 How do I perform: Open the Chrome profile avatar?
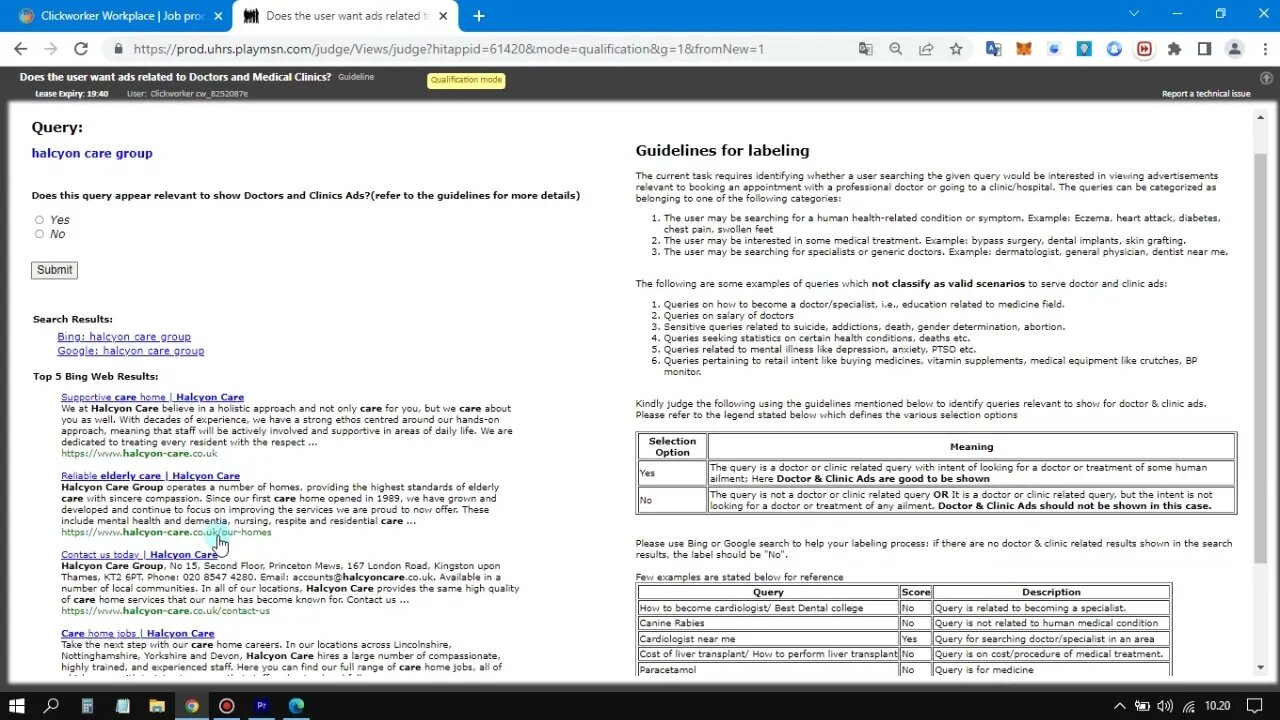[x=1235, y=48]
